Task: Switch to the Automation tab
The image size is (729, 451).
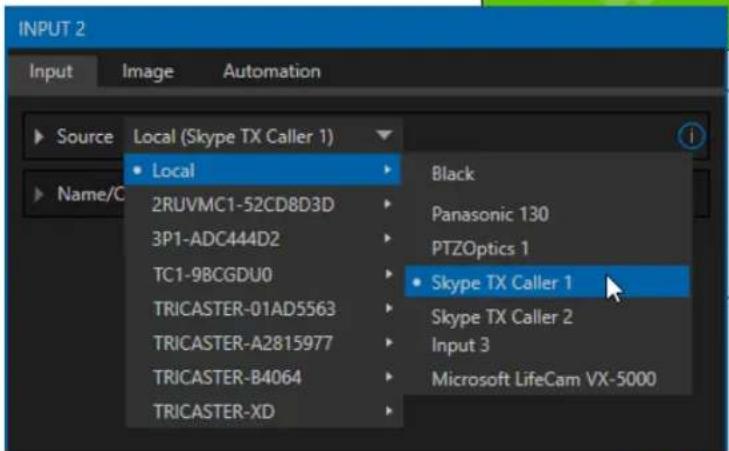Action: 272,72
